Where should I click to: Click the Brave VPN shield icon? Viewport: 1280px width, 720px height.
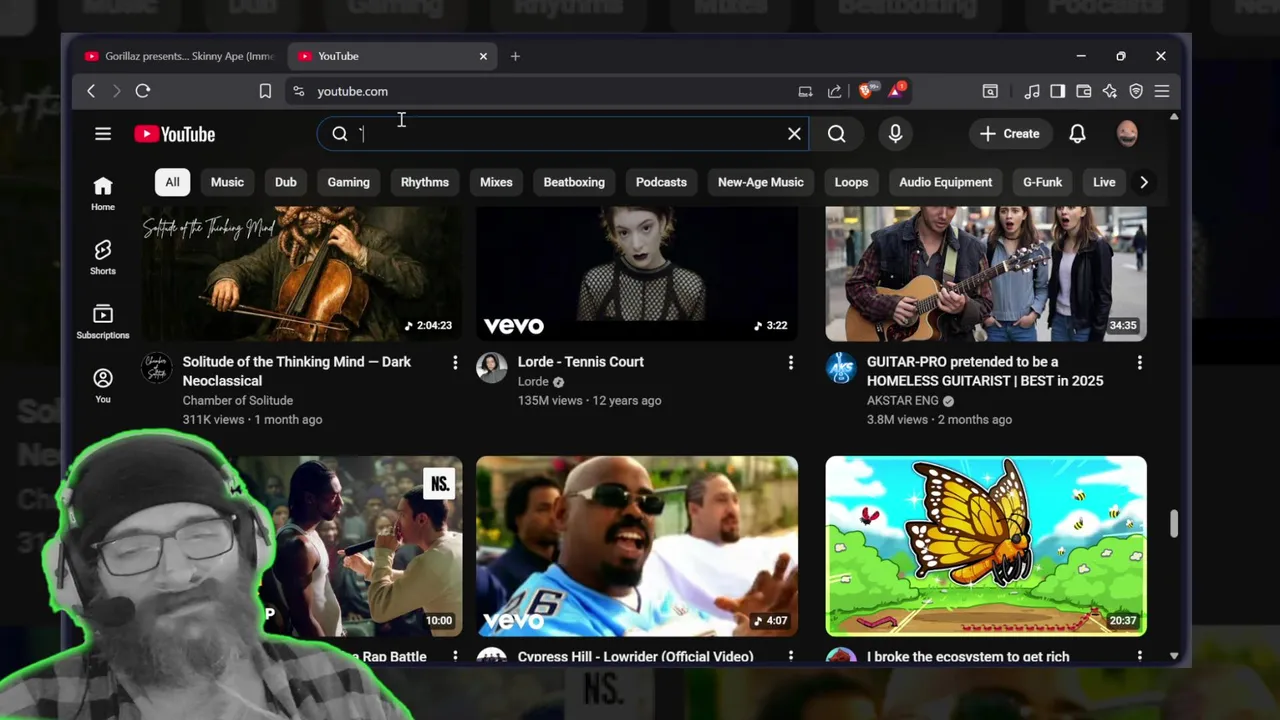pos(1136,91)
